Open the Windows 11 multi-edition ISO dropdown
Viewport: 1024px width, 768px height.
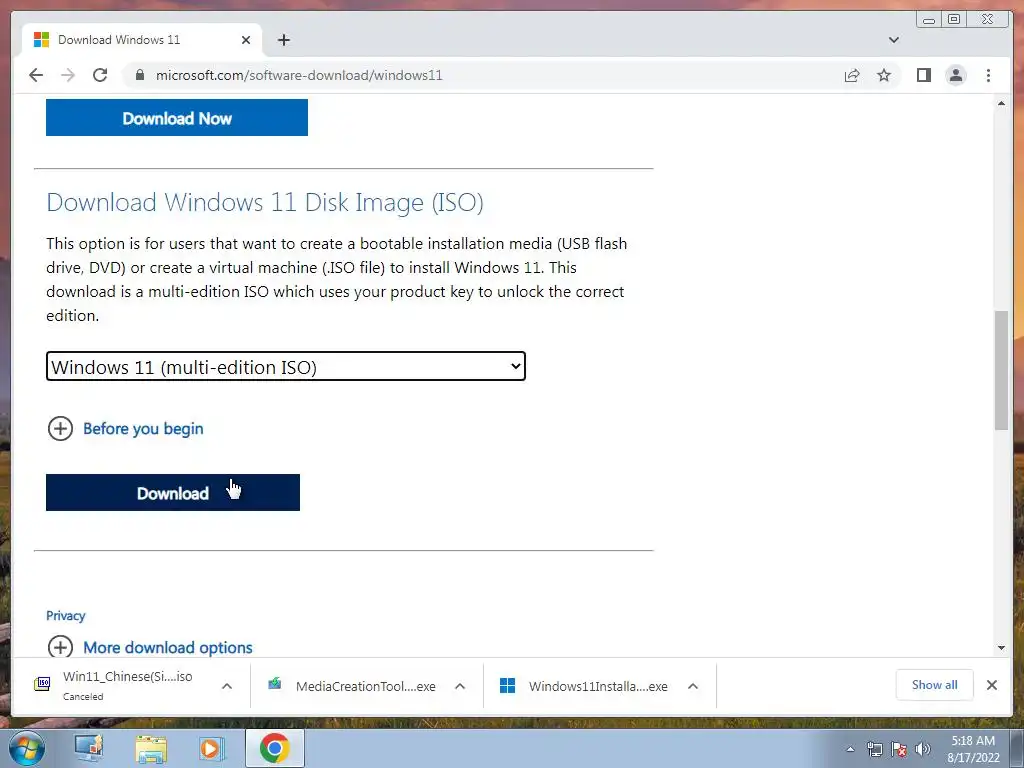(285, 366)
